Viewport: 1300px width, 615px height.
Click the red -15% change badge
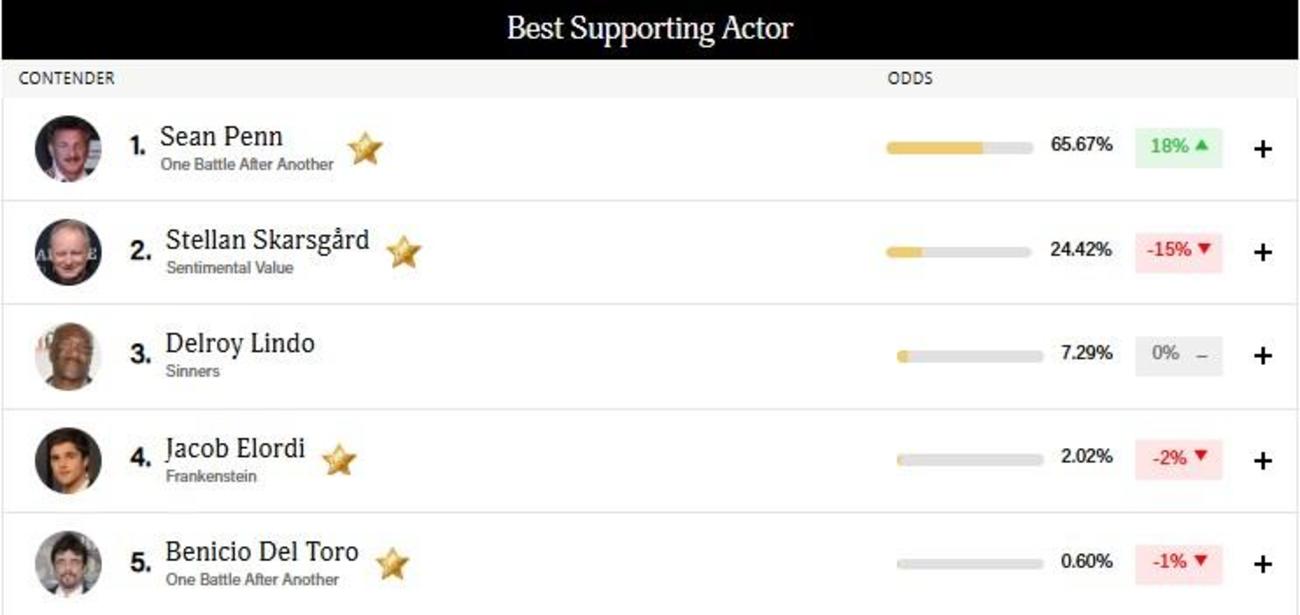tap(1178, 250)
